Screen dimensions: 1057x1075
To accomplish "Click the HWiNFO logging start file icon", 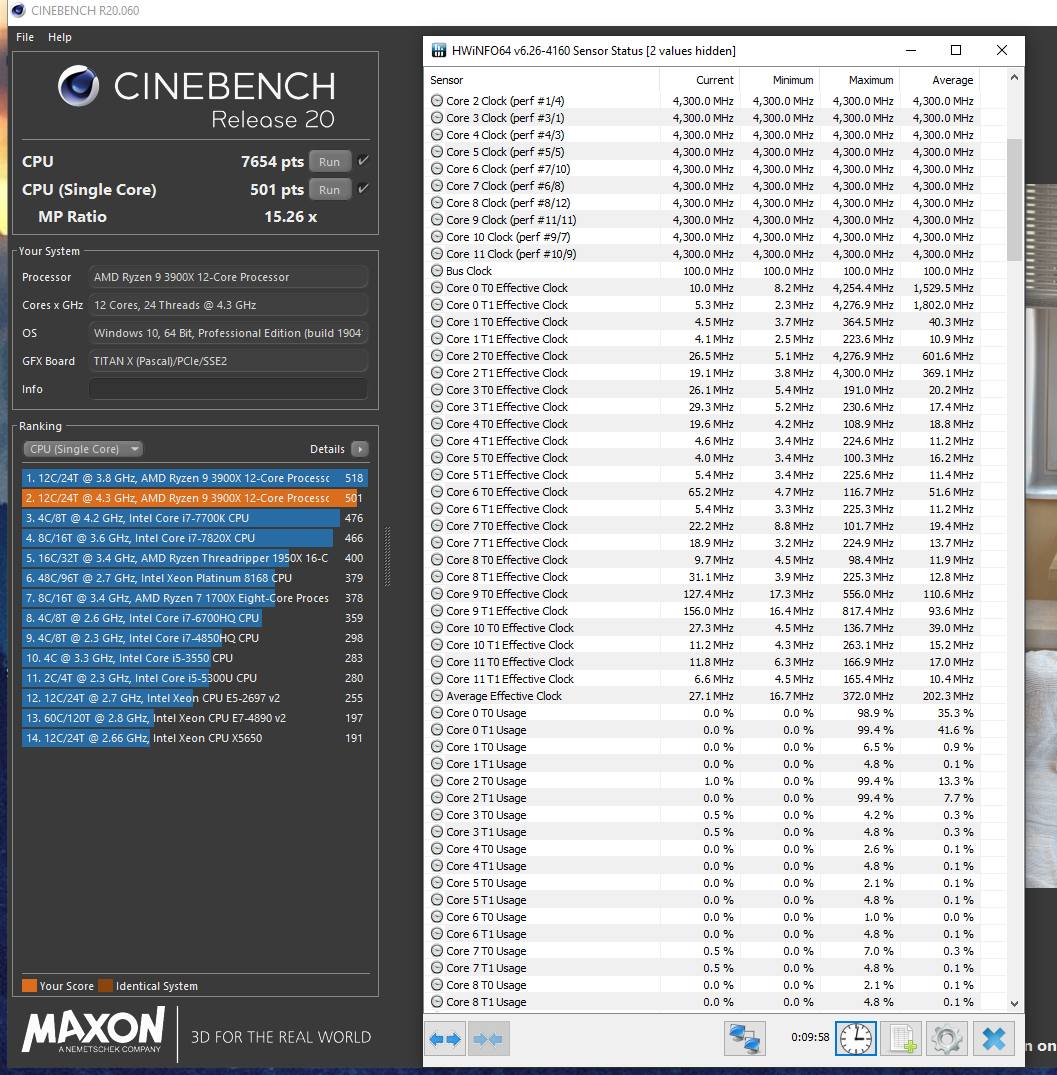I will click(x=901, y=1039).
